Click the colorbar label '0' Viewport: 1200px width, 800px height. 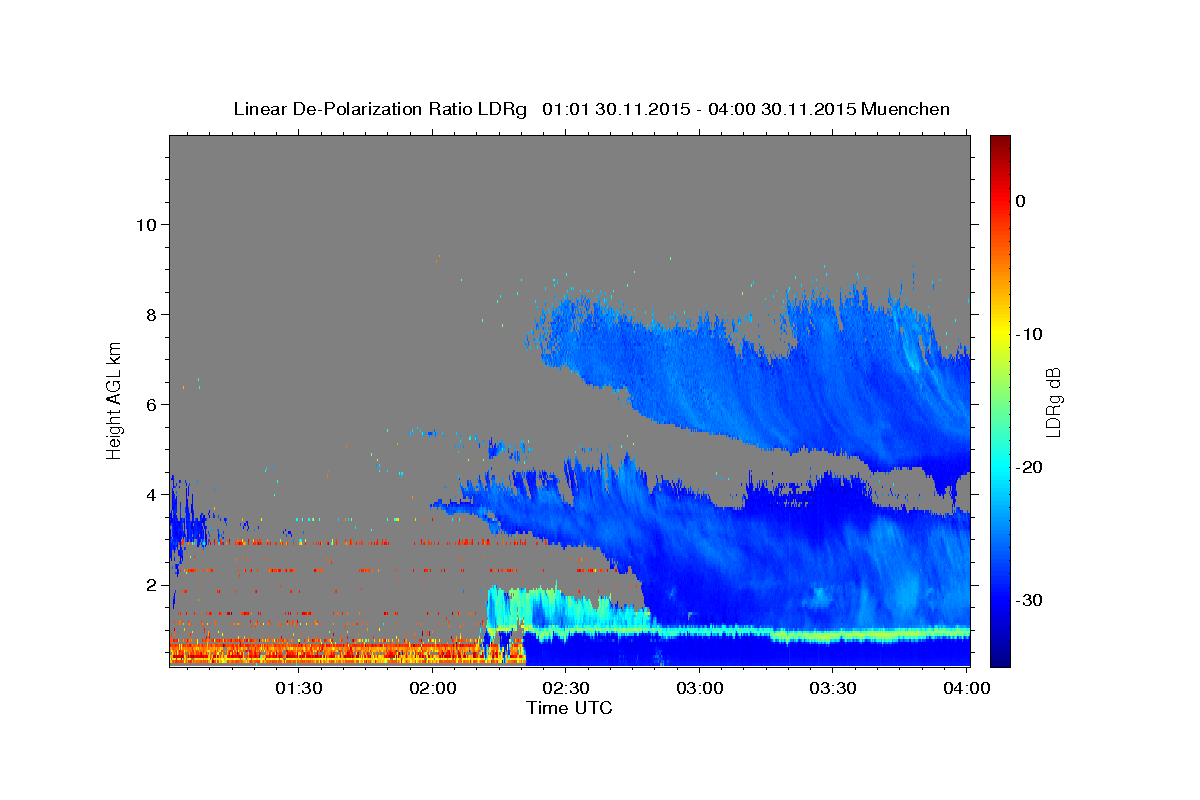[x=1020, y=201]
